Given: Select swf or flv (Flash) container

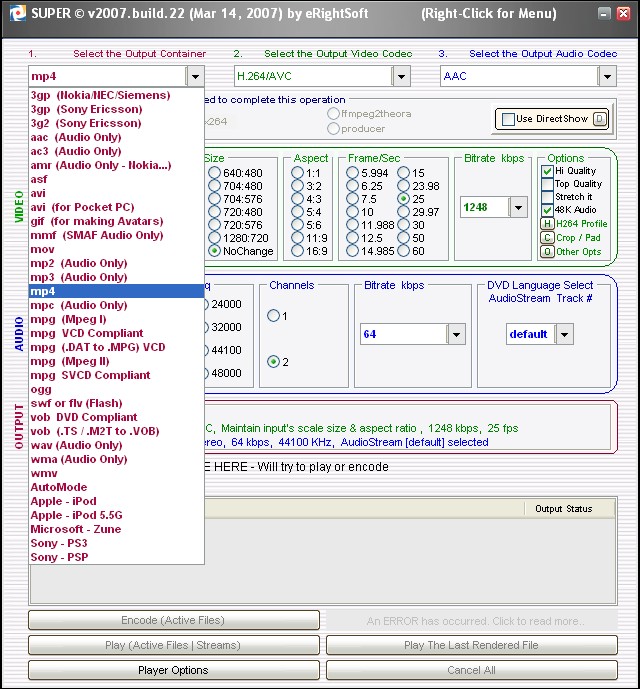Looking at the screenshot, I should click(116, 403).
